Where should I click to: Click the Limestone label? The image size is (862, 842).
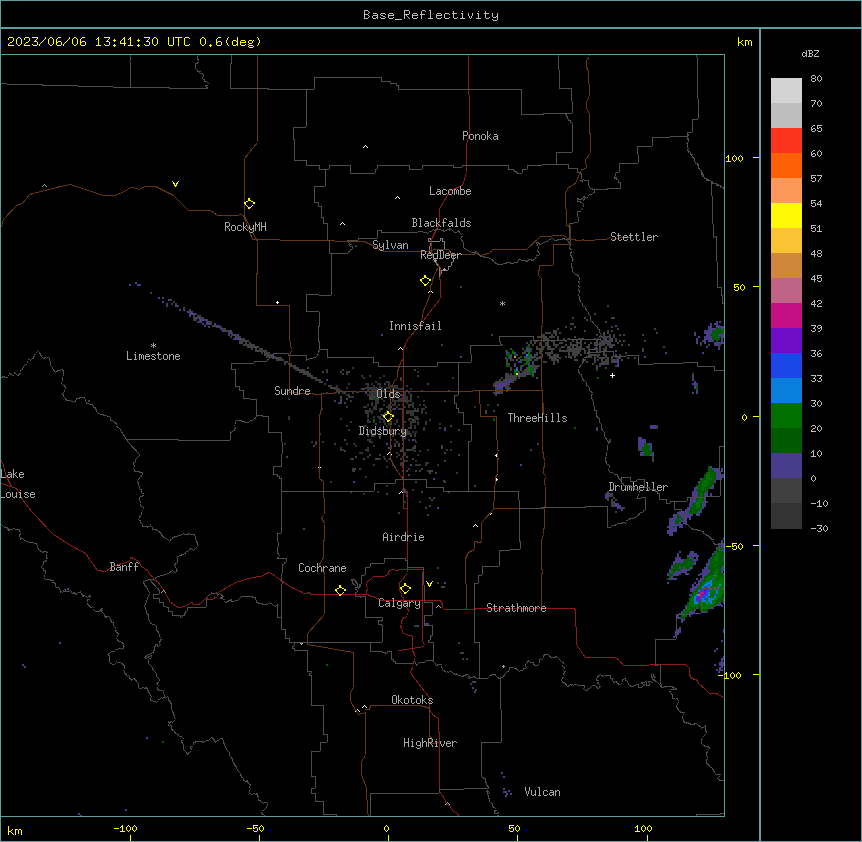[153, 356]
